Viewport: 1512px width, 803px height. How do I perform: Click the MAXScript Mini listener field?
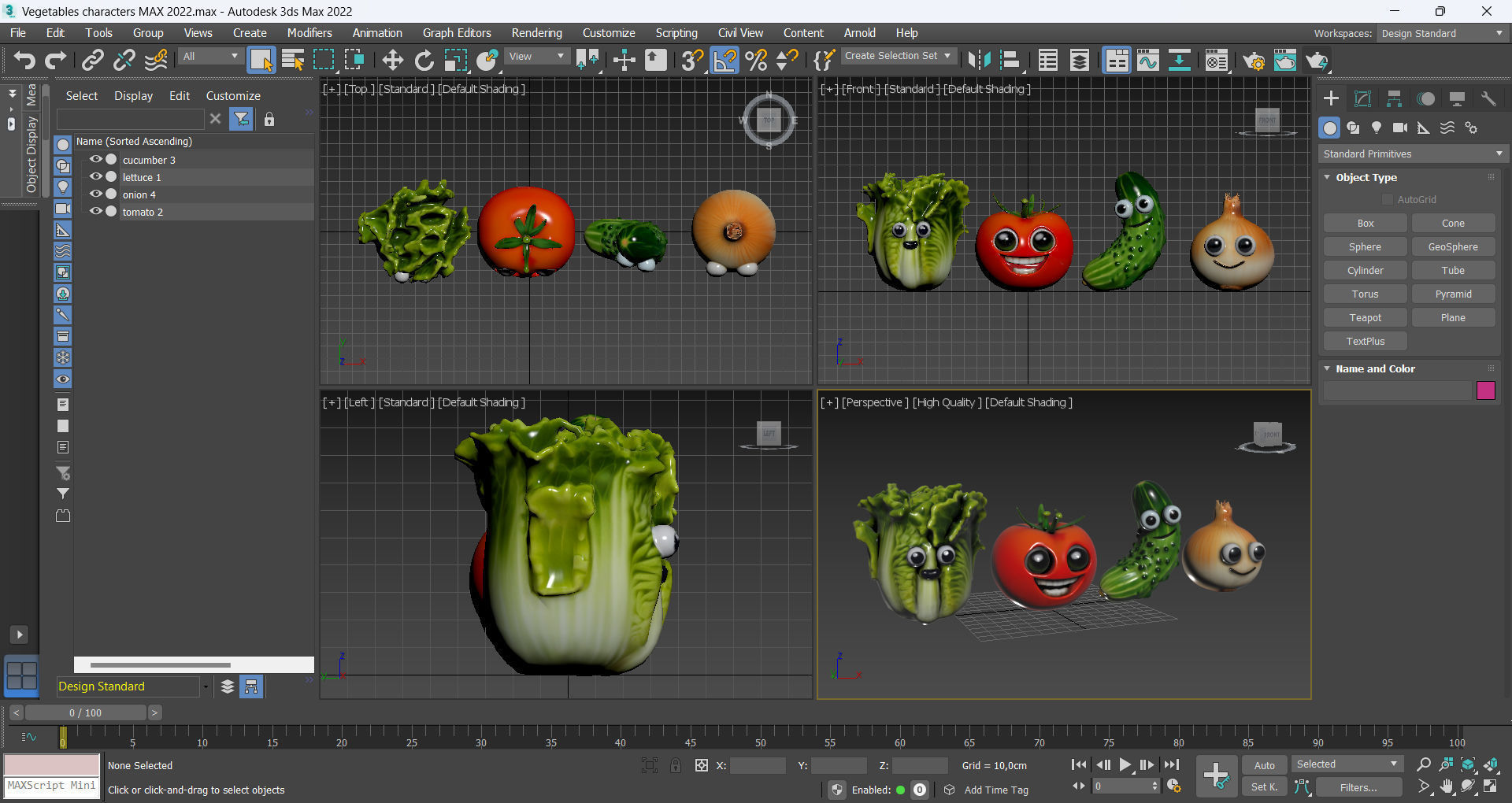[x=52, y=786]
